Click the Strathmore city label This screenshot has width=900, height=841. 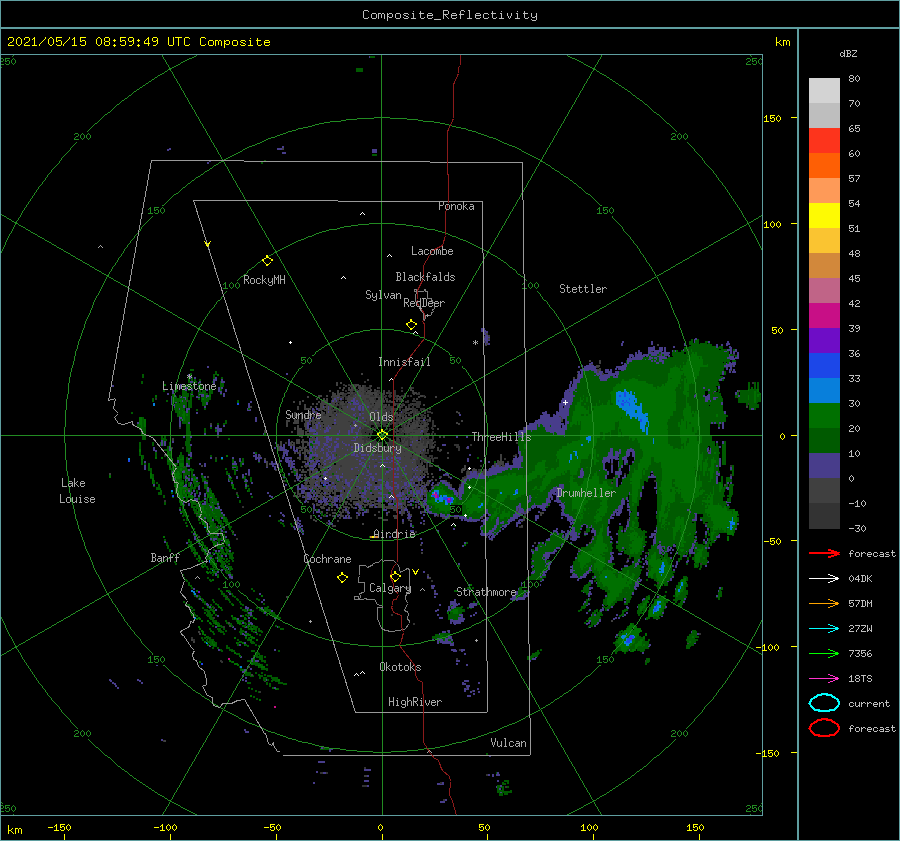point(487,592)
